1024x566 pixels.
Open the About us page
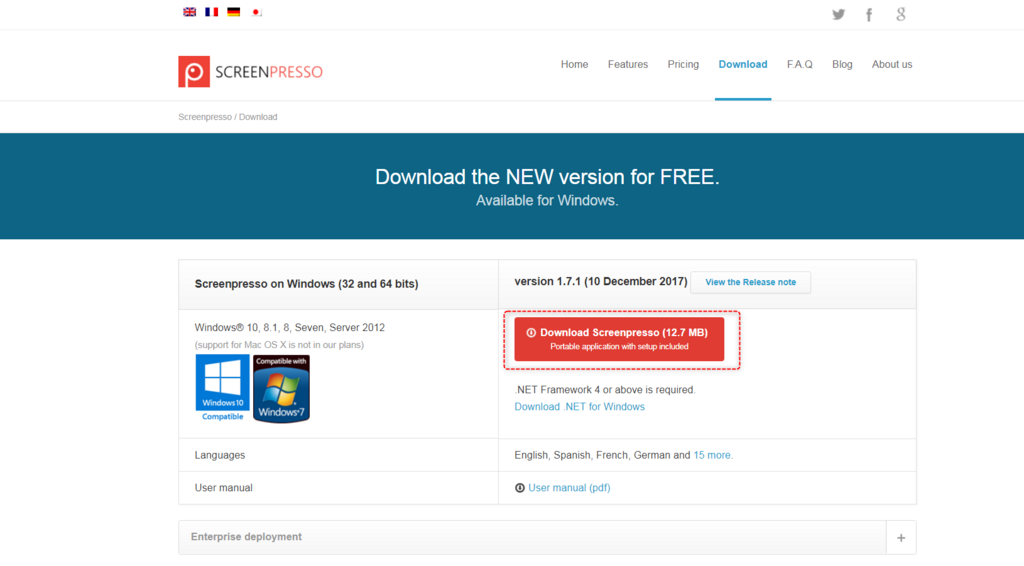pyautogui.click(x=892, y=65)
